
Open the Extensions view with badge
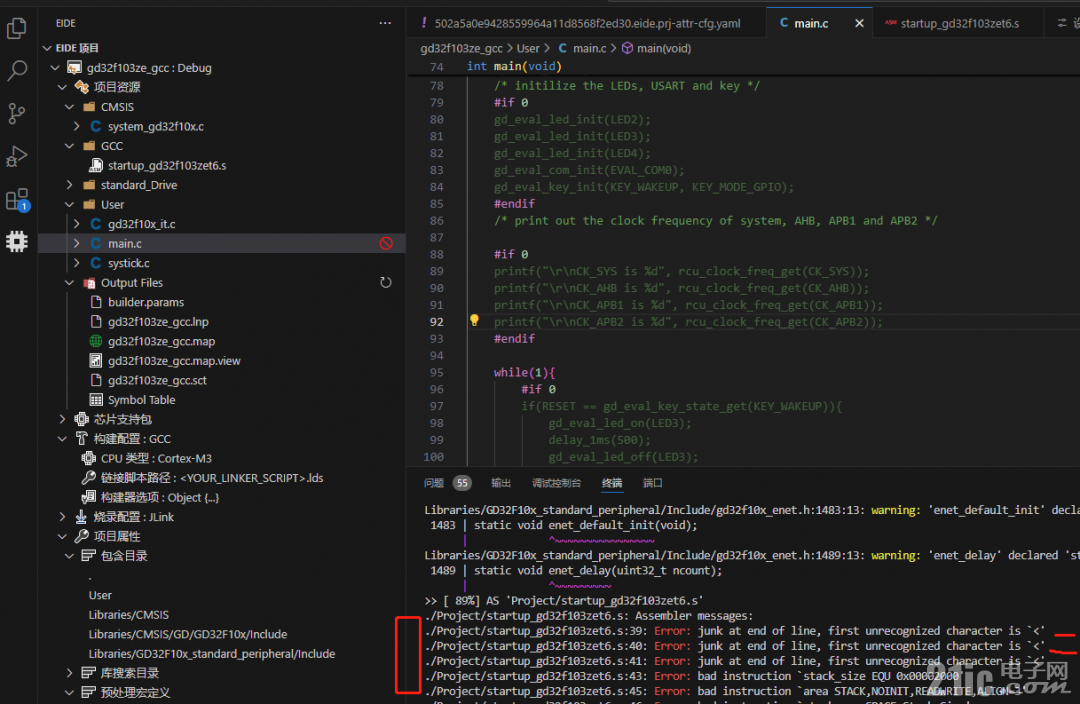[17, 200]
